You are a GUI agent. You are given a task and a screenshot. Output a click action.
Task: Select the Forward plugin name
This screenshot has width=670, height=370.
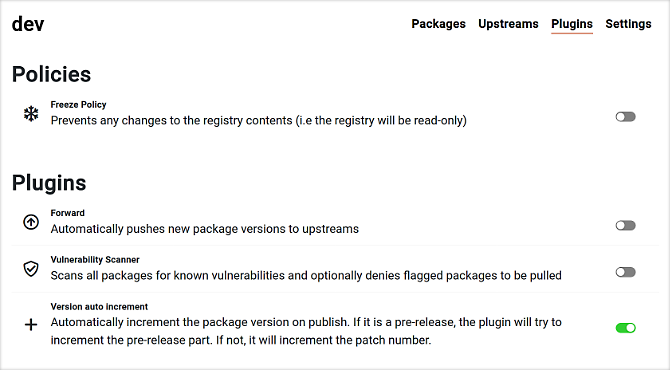(68, 213)
